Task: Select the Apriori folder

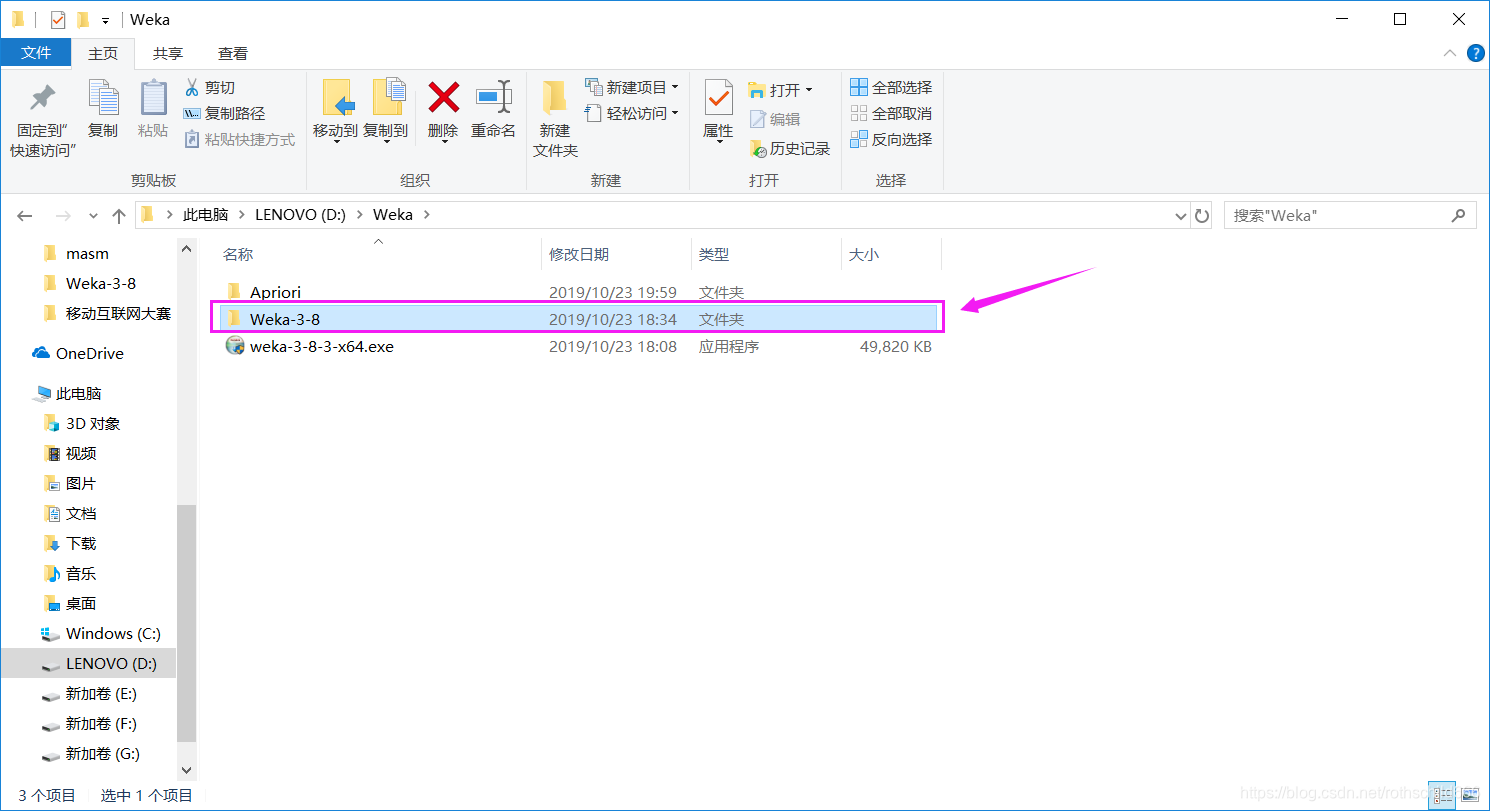Action: click(275, 292)
